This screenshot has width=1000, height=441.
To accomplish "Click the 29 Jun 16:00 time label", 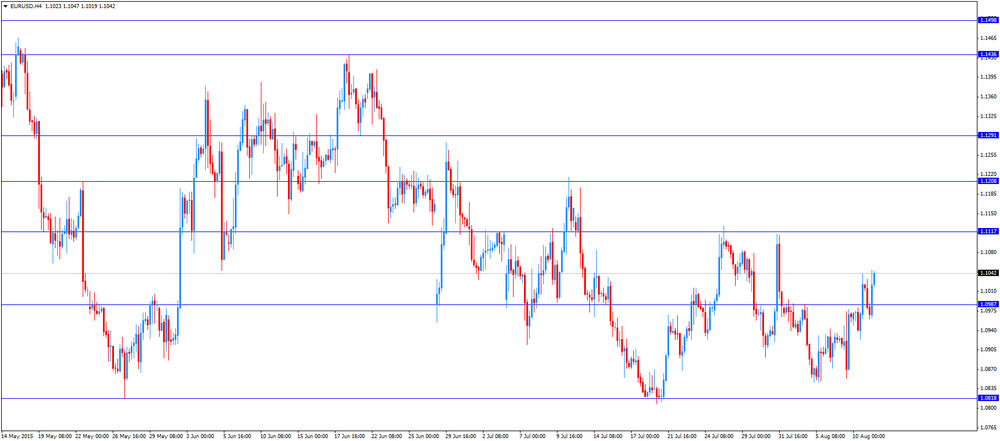I will pyautogui.click(x=461, y=436).
